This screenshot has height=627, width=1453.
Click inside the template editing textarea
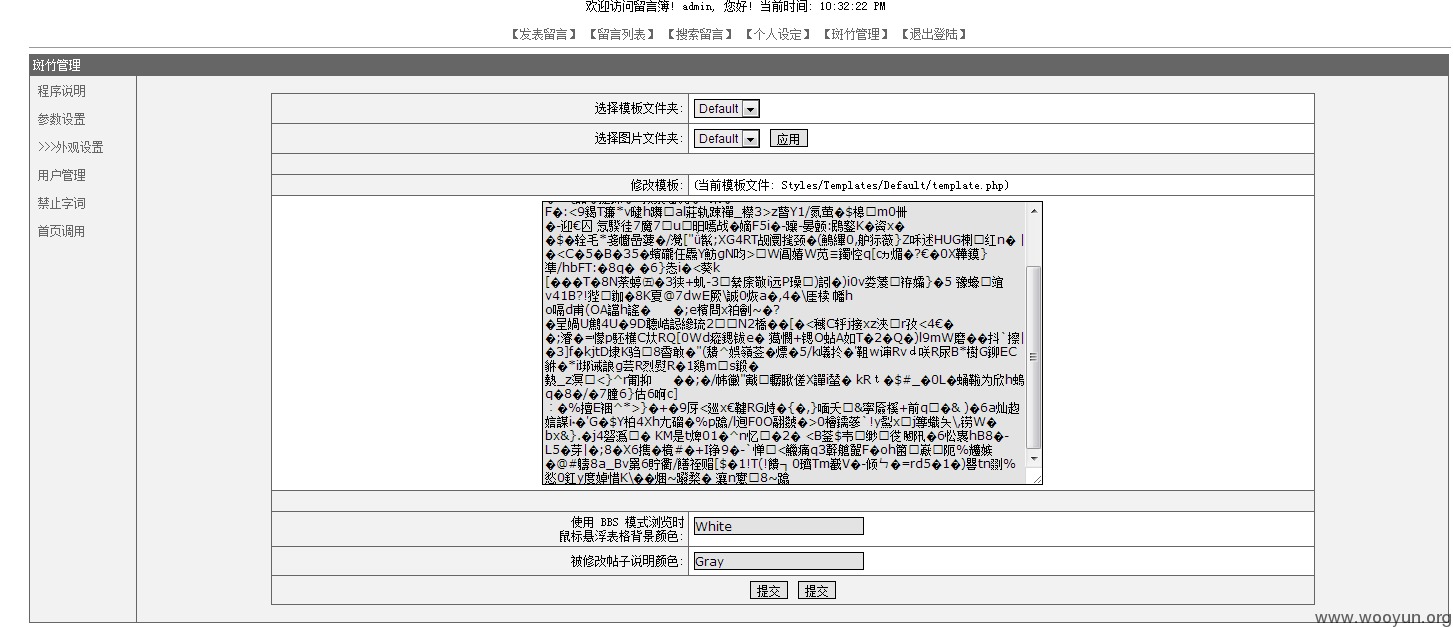(x=785, y=344)
